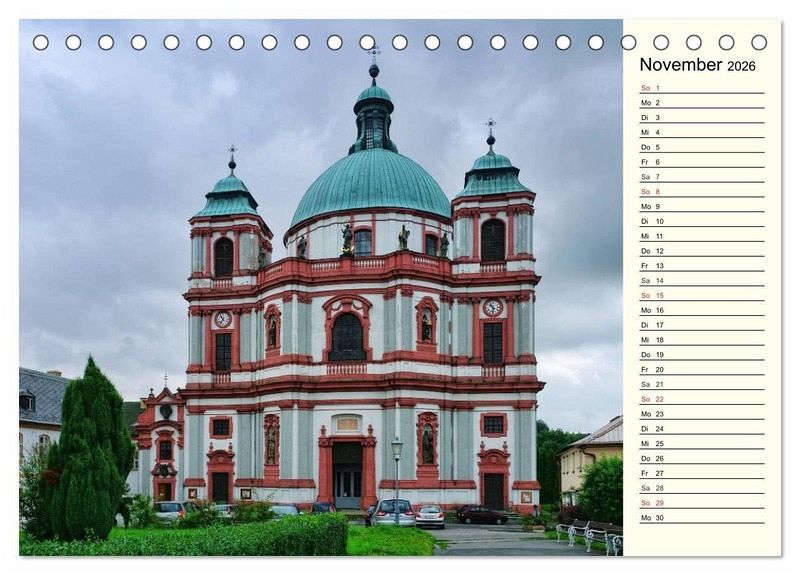Click the 'November' month heading
The height and width of the screenshot is (575, 800).
681,65
